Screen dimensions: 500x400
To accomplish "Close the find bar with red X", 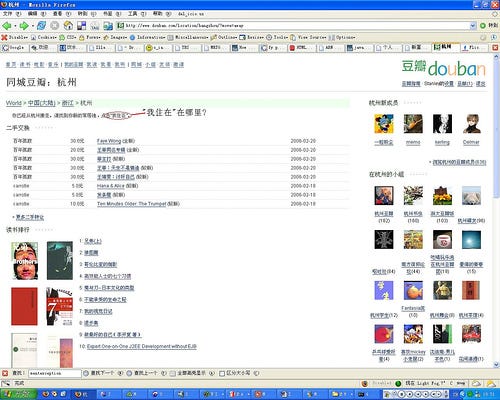I will tap(5, 373).
